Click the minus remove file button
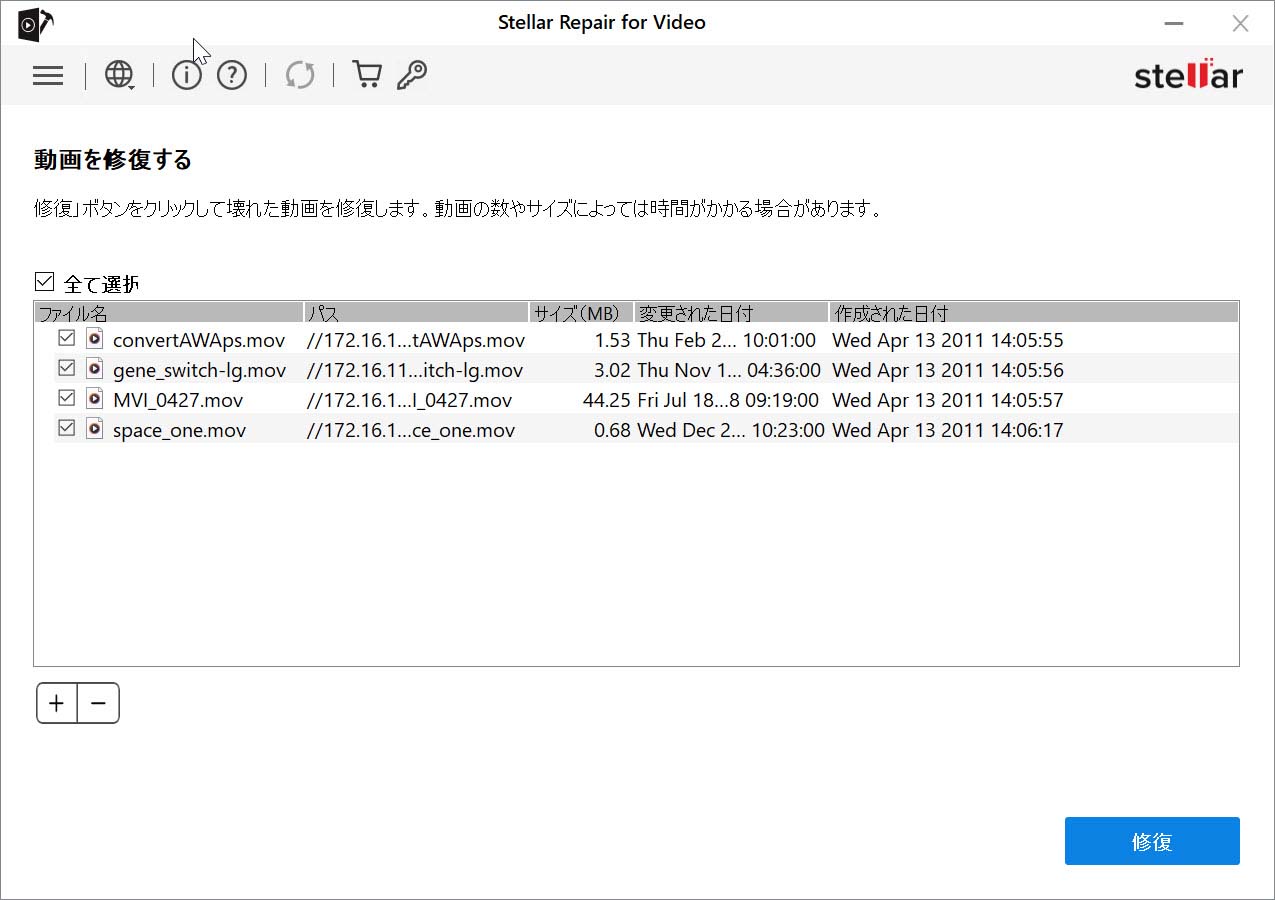The width and height of the screenshot is (1275, 900). click(98, 703)
